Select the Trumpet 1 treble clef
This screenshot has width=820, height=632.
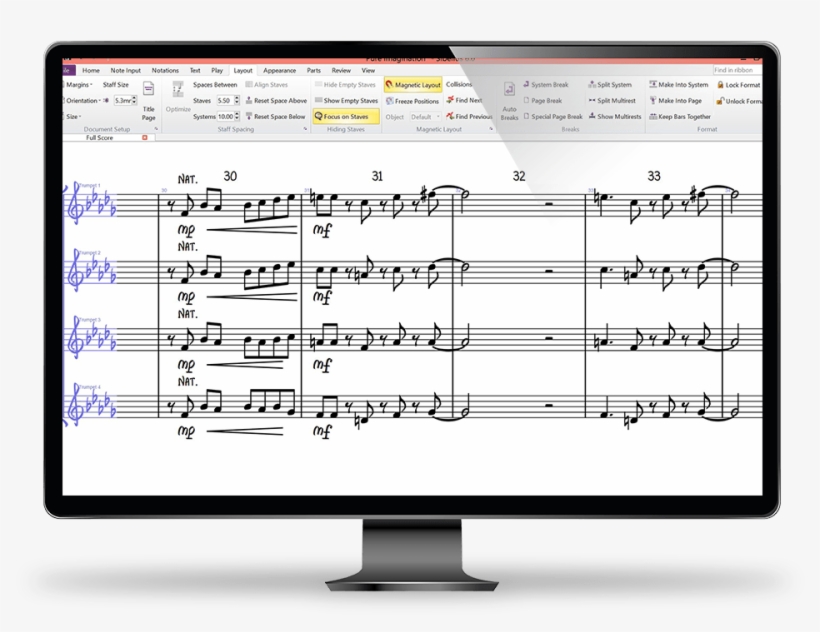tap(76, 203)
